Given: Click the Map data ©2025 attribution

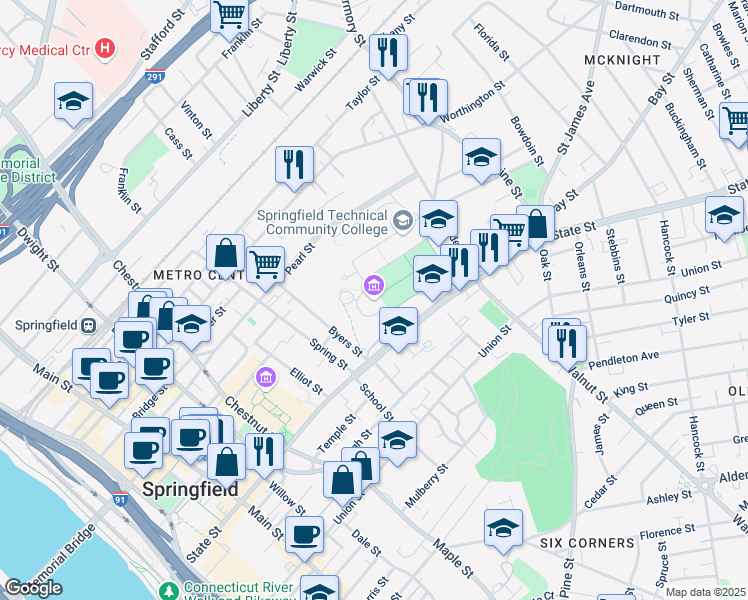Looking at the screenshot, I should click(x=706, y=592).
